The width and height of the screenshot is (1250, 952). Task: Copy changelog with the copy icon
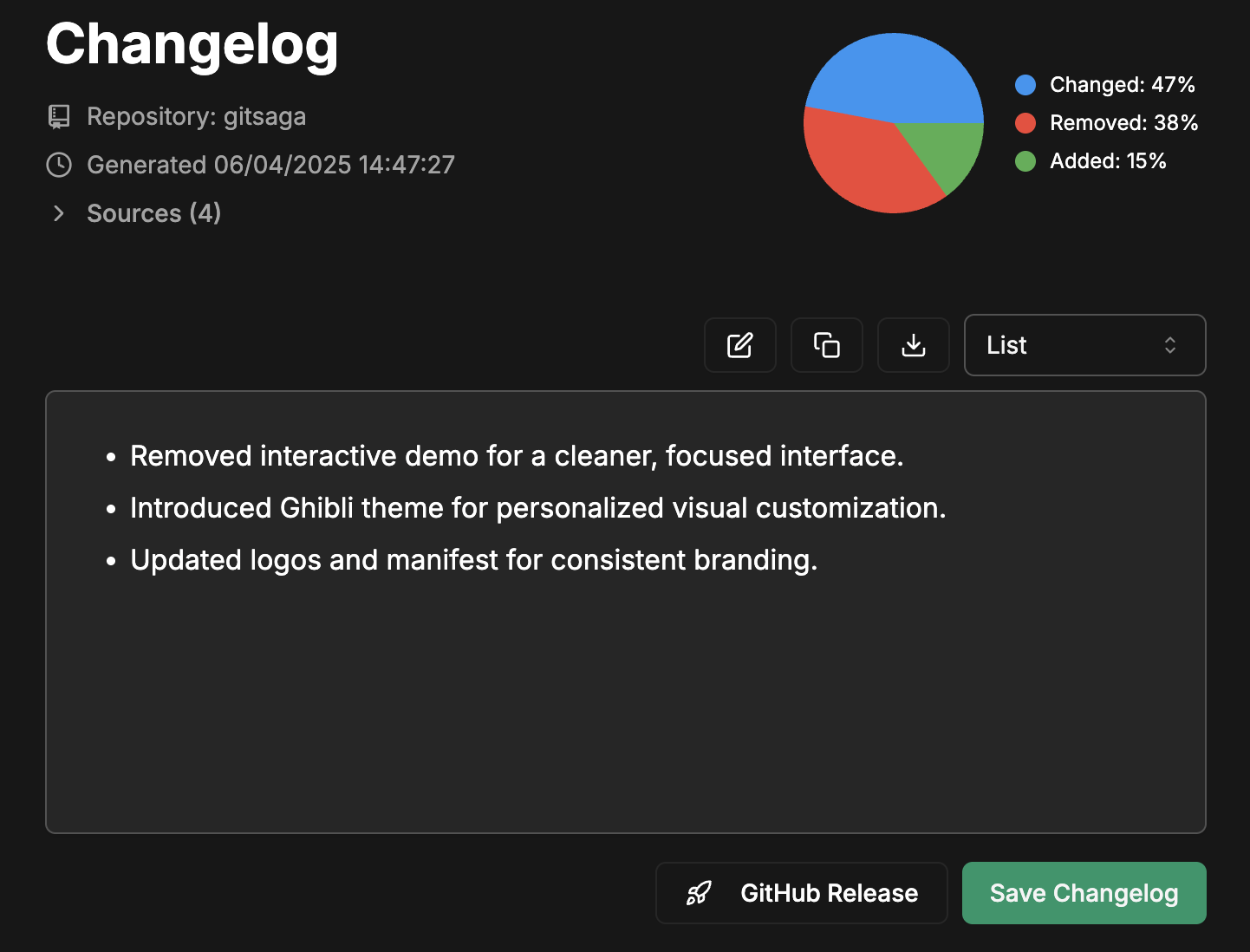pos(826,345)
